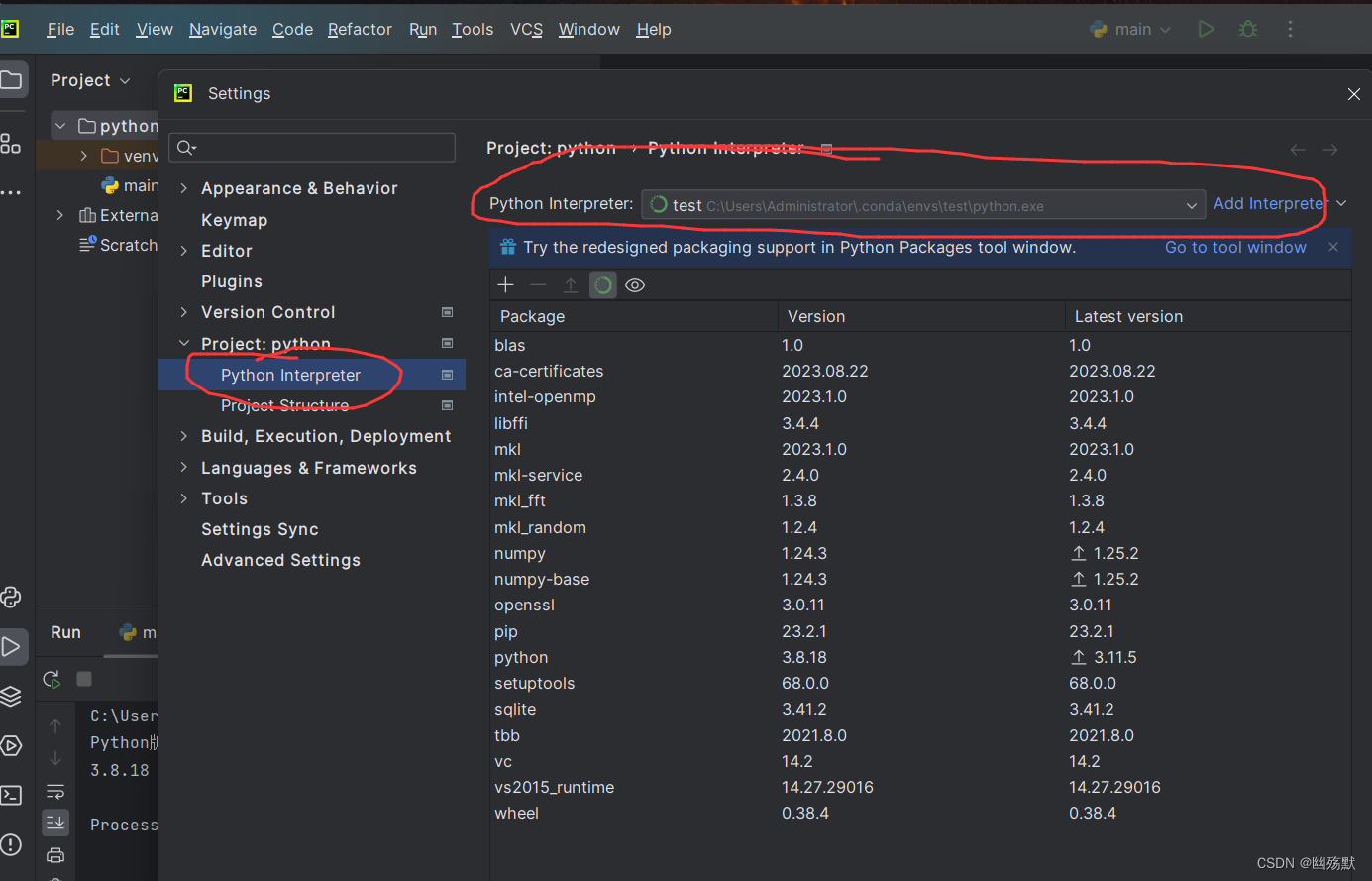Viewport: 1372px width, 881px height.
Task: Click the Go to tool window link
Action: [1235, 247]
